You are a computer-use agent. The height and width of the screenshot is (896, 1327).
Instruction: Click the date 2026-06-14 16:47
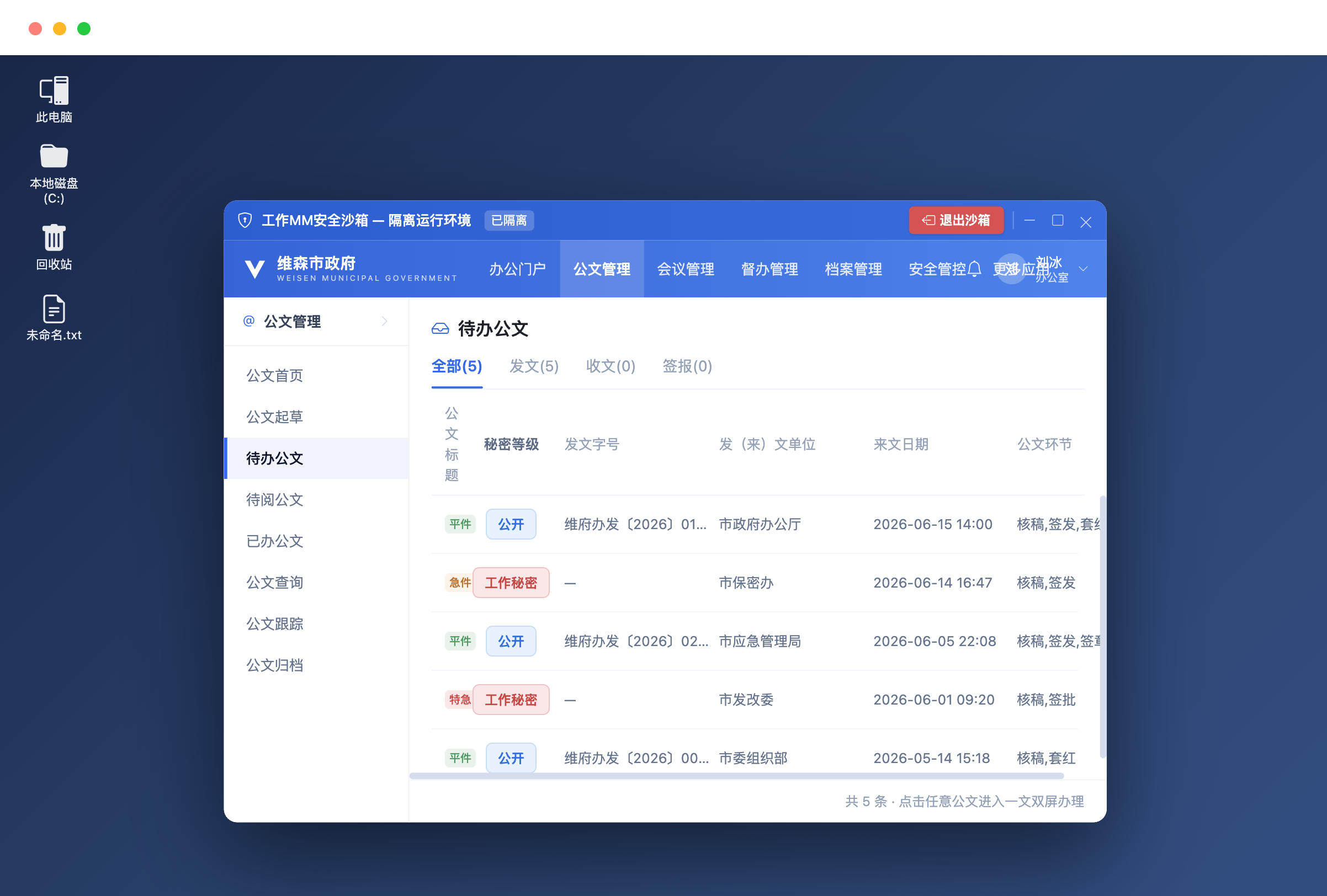(932, 583)
